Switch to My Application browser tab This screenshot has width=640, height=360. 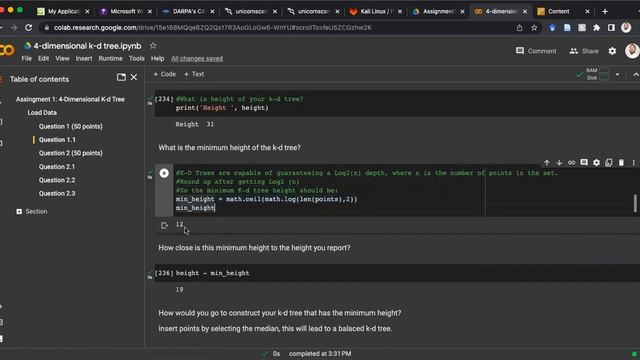[x=63, y=11]
